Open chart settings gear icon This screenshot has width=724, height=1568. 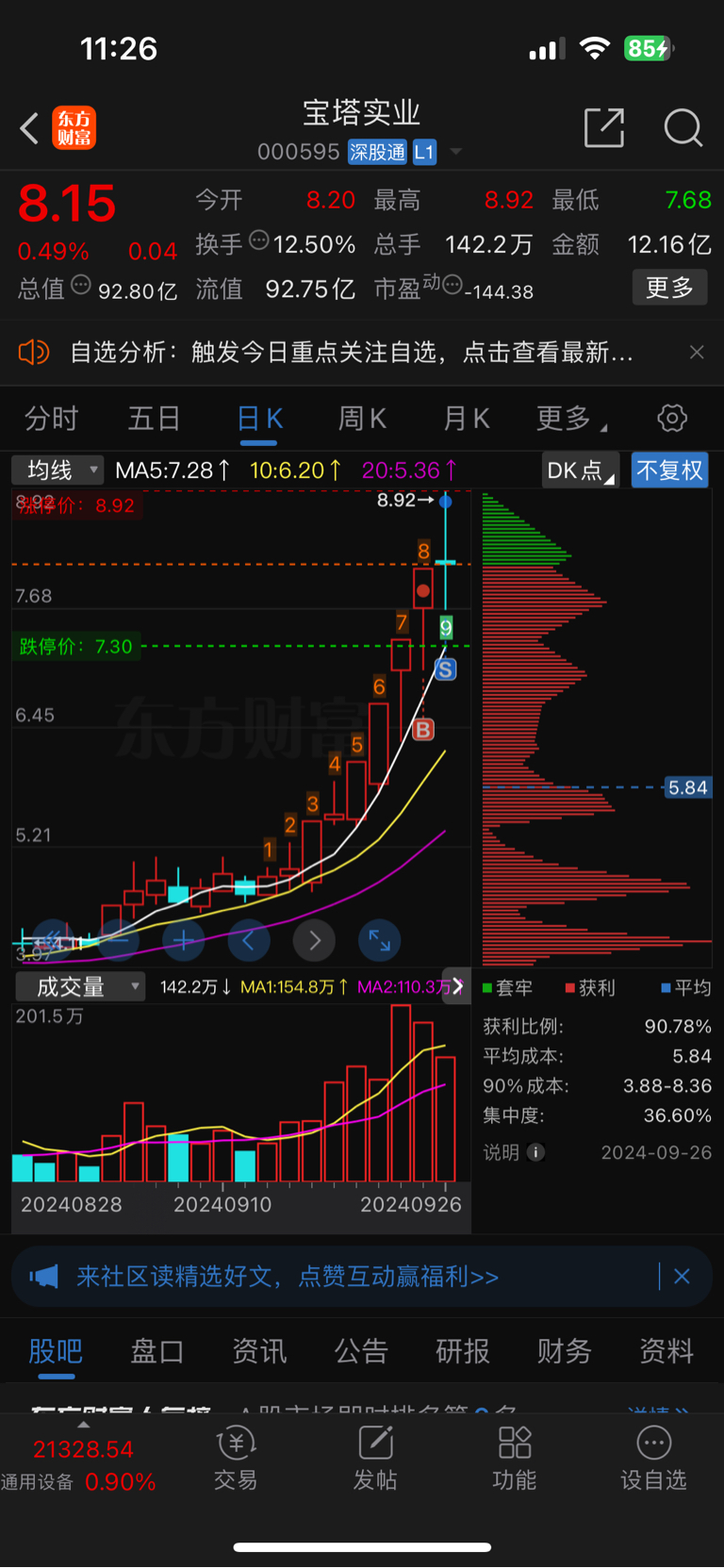pos(672,418)
